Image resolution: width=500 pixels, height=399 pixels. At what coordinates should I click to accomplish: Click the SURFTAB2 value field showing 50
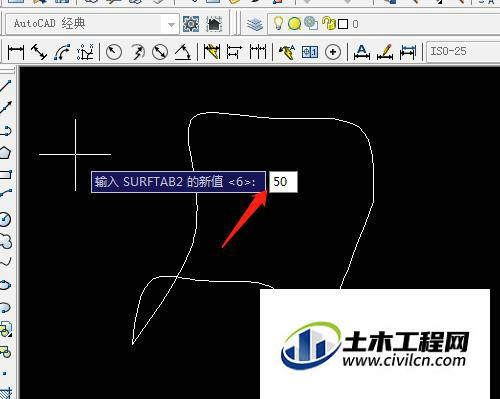[283, 182]
